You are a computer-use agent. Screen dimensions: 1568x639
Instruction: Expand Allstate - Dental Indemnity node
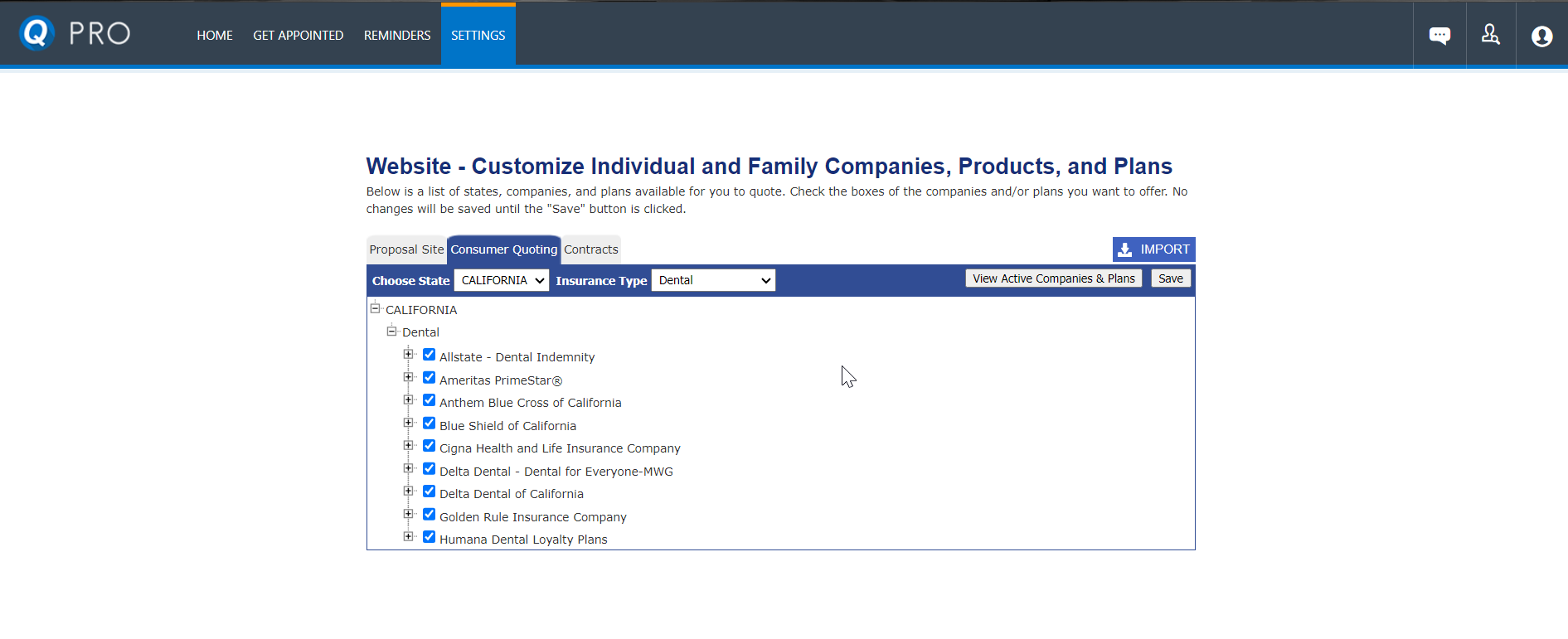(x=408, y=354)
